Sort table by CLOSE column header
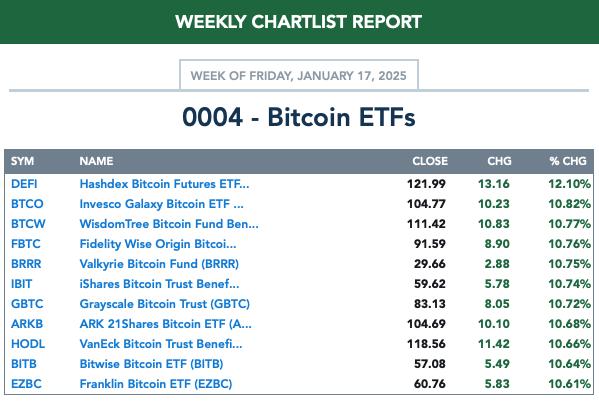 click(430, 161)
